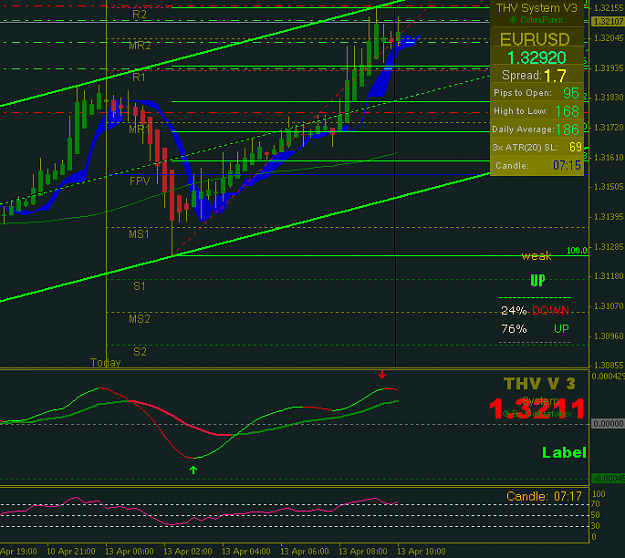Click the 1.31830 price axis label

point(608,97)
